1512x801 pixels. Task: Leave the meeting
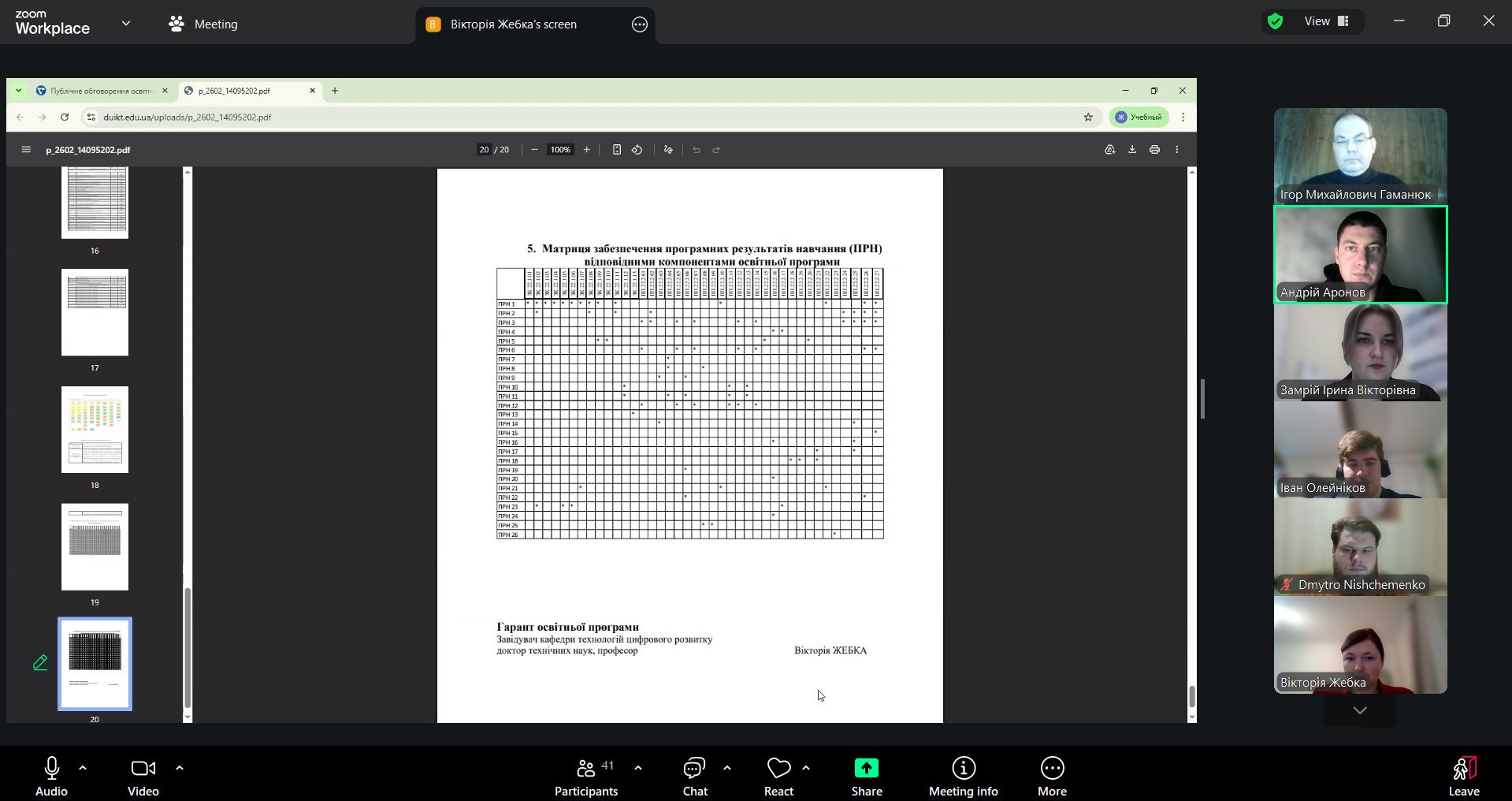click(x=1463, y=777)
